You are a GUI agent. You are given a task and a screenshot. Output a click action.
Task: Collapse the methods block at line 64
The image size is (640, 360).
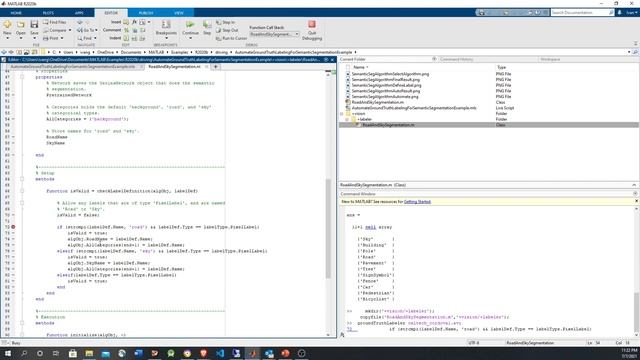click(22, 179)
